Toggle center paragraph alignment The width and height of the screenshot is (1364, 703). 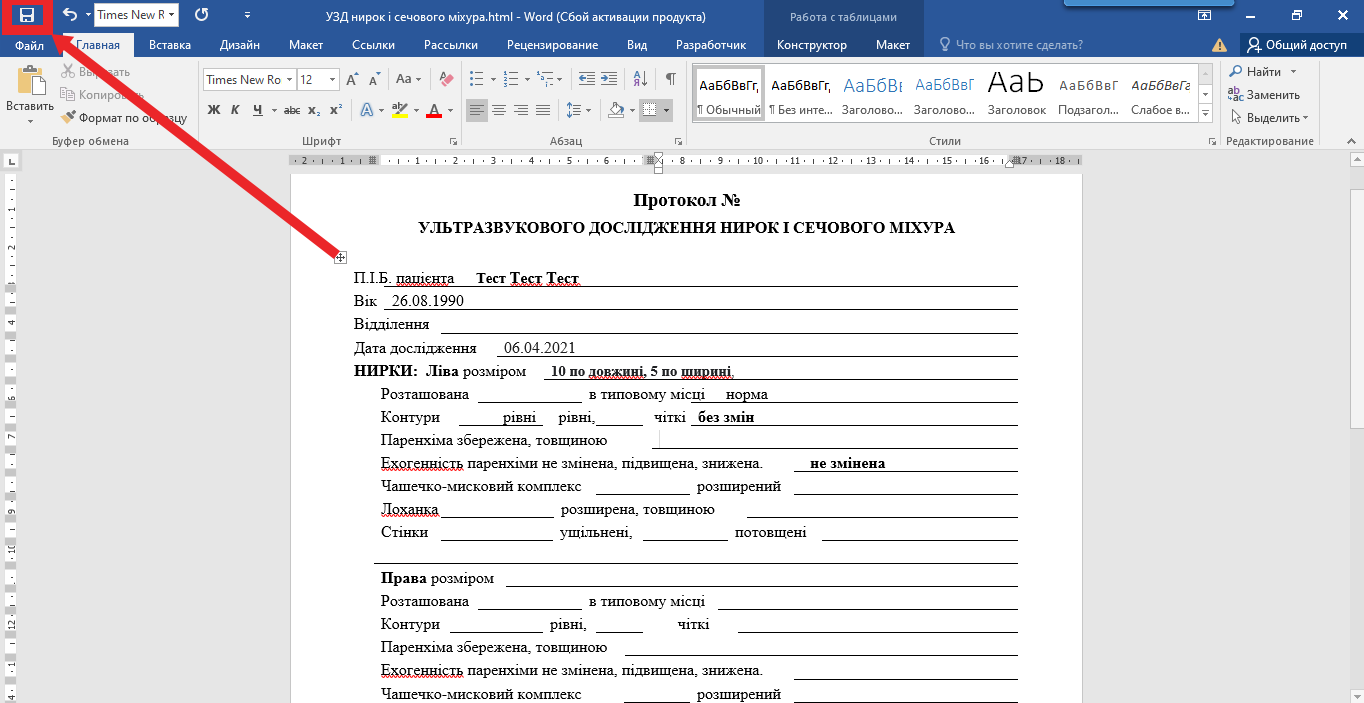tap(499, 110)
